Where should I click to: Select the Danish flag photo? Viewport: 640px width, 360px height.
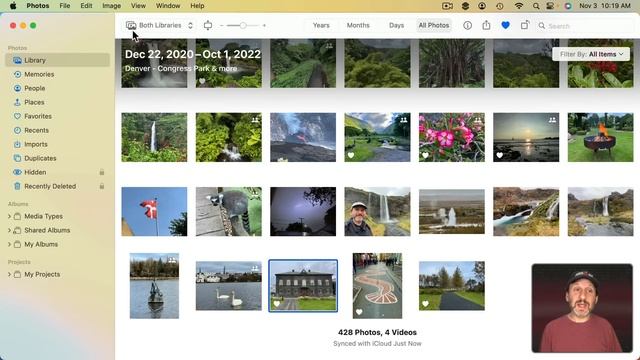(x=154, y=211)
